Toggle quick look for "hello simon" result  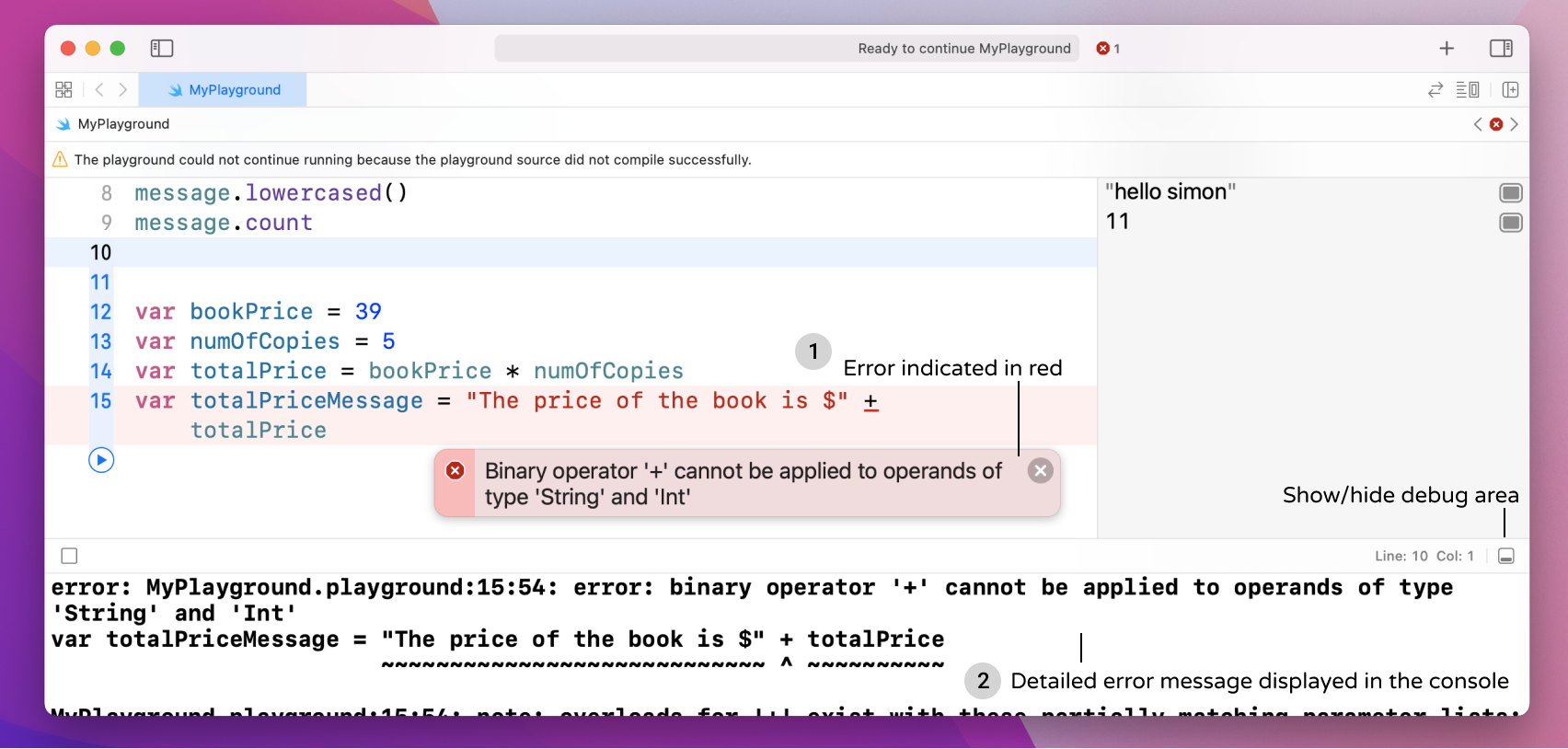pyautogui.click(x=1510, y=192)
